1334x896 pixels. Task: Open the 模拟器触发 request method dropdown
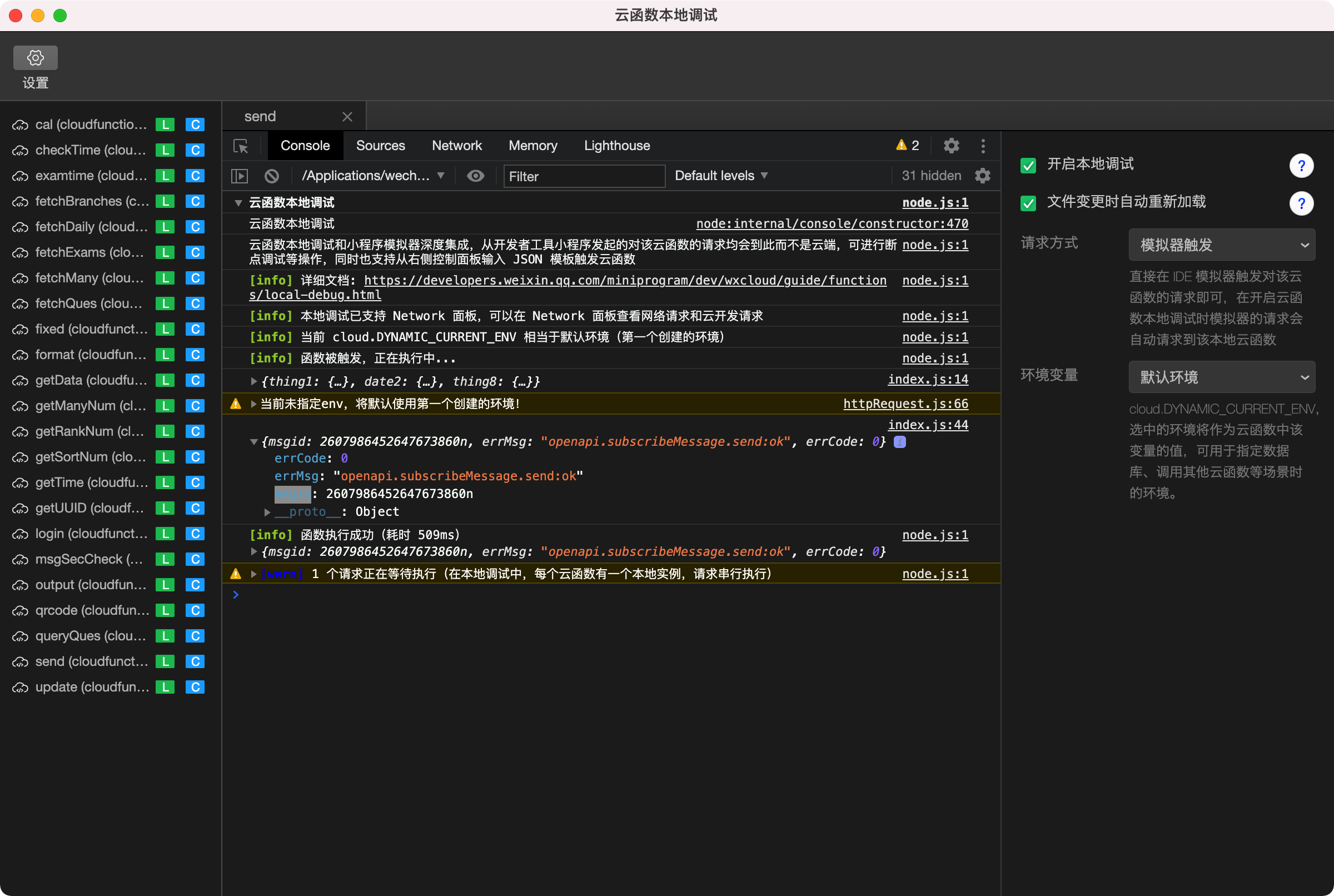tap(1222, 245)
